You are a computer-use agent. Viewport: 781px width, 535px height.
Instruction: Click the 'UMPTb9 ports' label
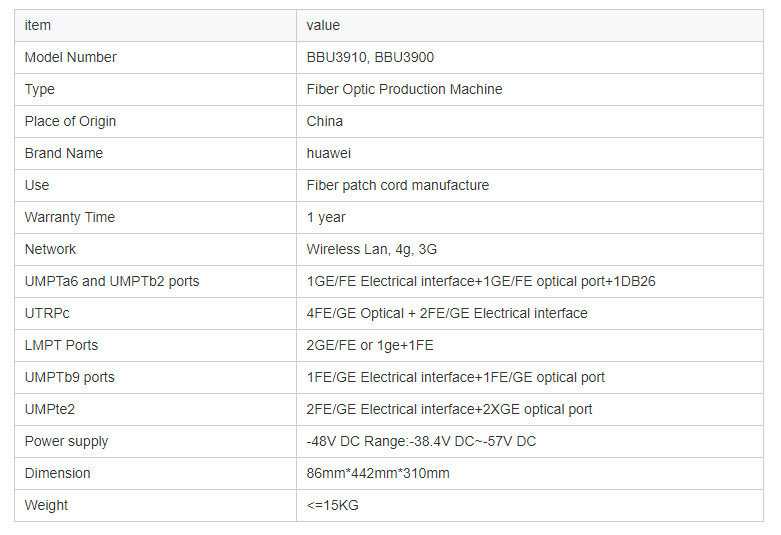point(70,377)
